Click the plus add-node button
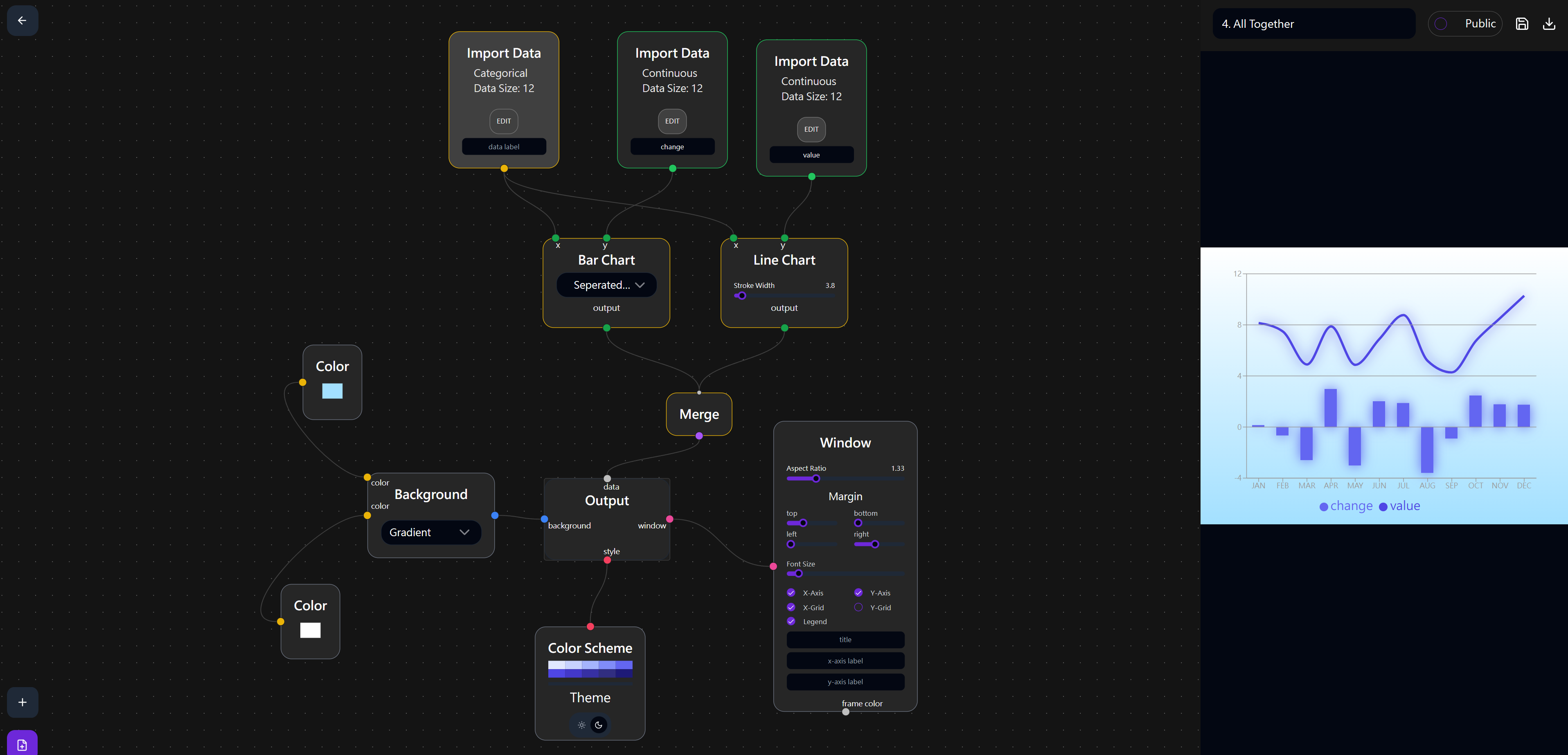This screenshot has width=1568, height=755. [23, 702]
